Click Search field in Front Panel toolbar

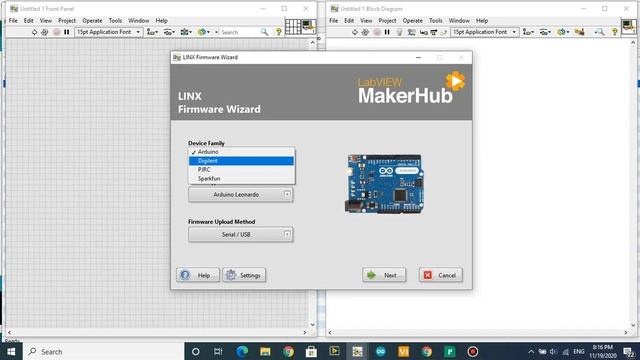(x=240, y=32)
